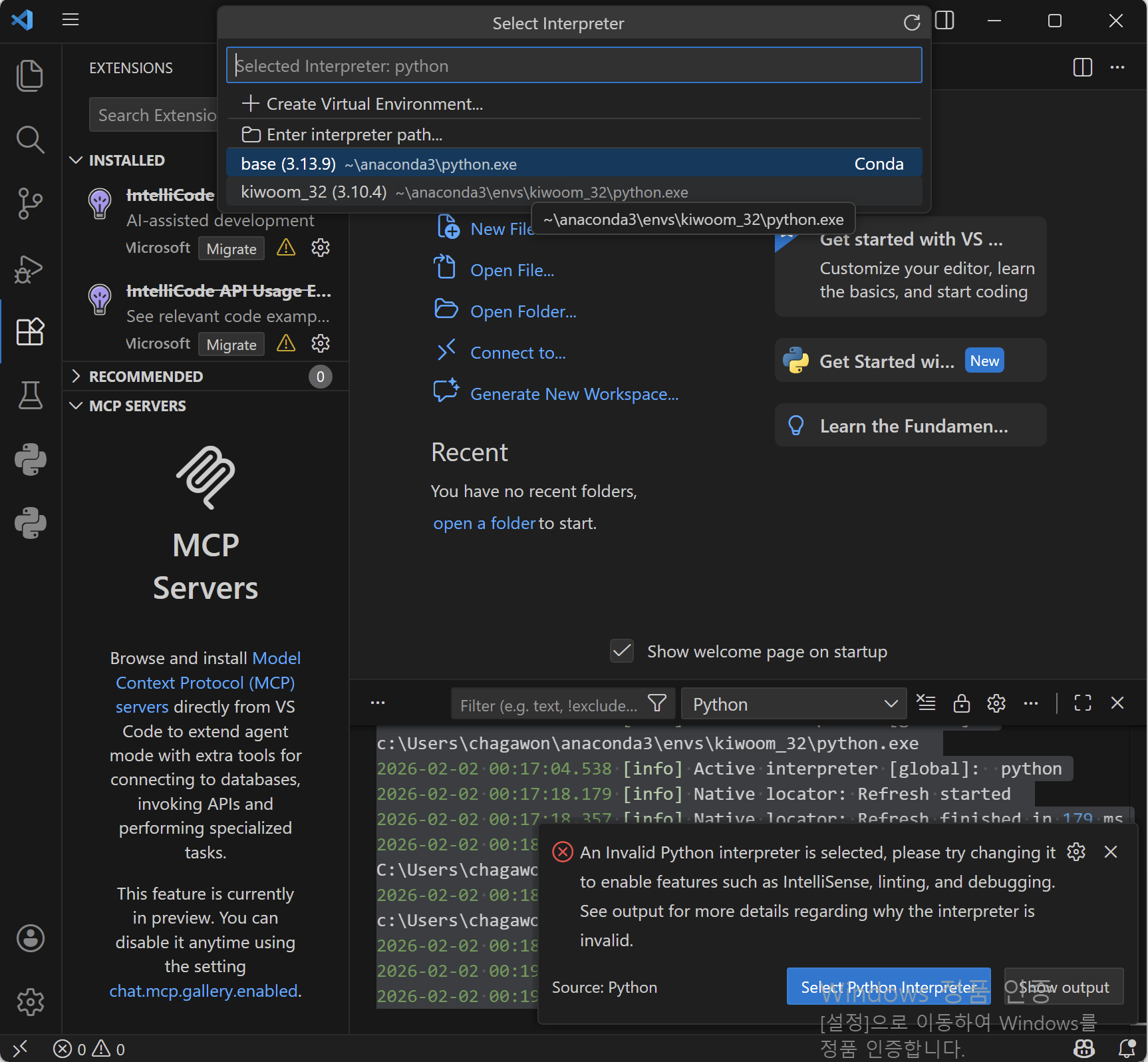Open the Source Control view
This screenshot has width=1148, height=1062.
click(x=30, y=204)
